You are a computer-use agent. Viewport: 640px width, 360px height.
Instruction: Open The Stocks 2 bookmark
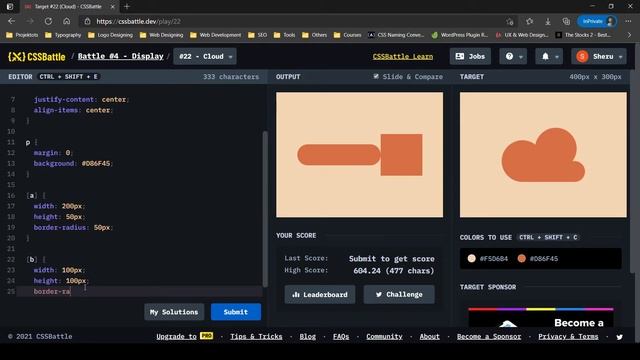pos(583,35)
